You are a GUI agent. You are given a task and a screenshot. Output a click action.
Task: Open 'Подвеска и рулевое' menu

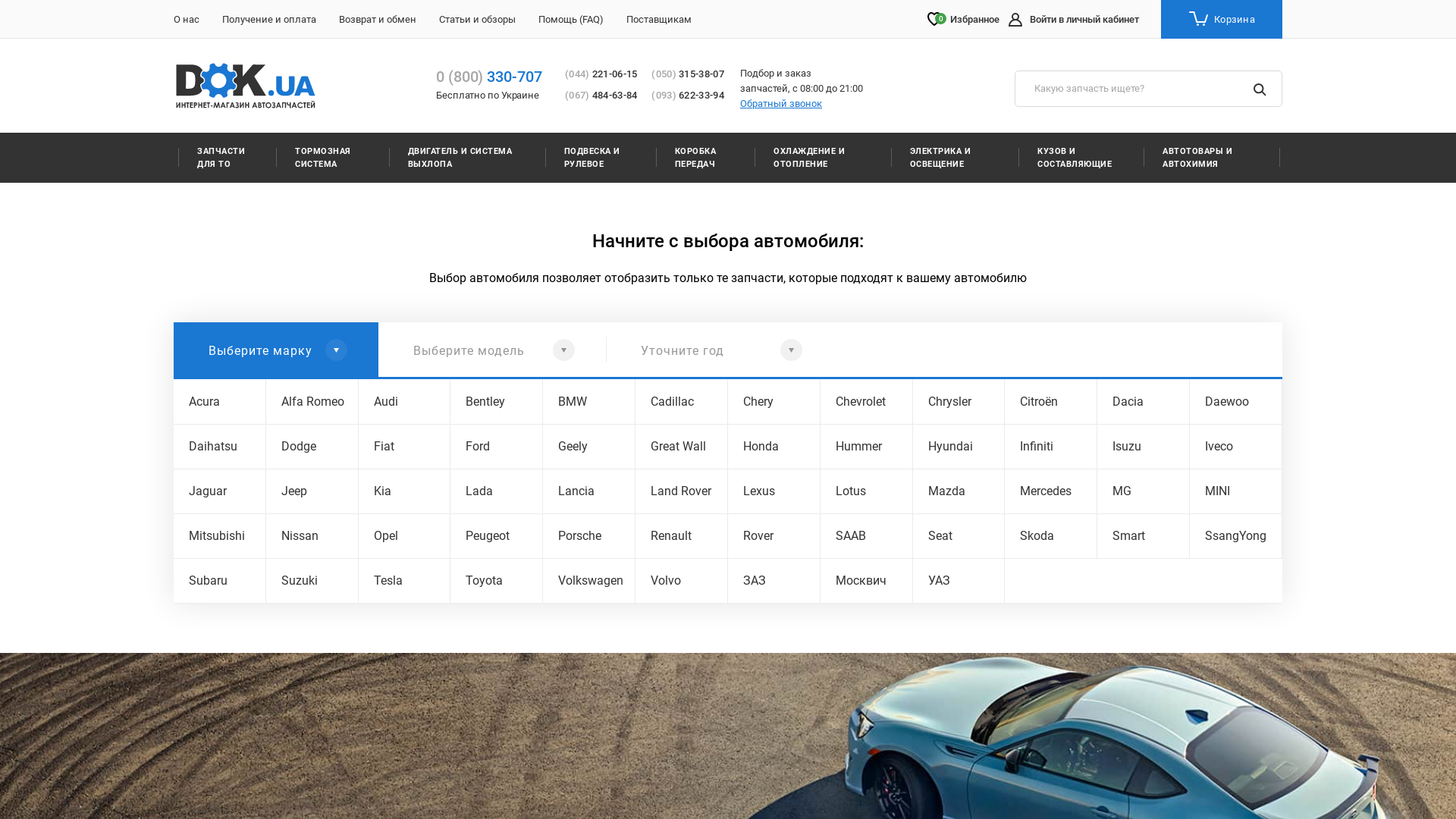(591, 158)
